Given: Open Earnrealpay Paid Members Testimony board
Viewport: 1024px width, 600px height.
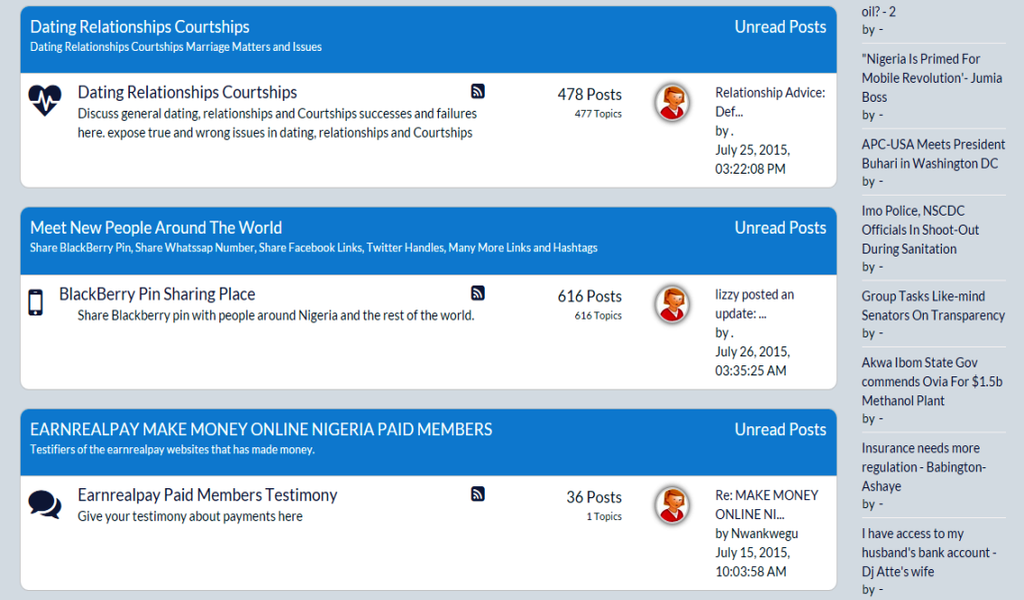Looking at the screenshot, I should [x=207, y=495].
